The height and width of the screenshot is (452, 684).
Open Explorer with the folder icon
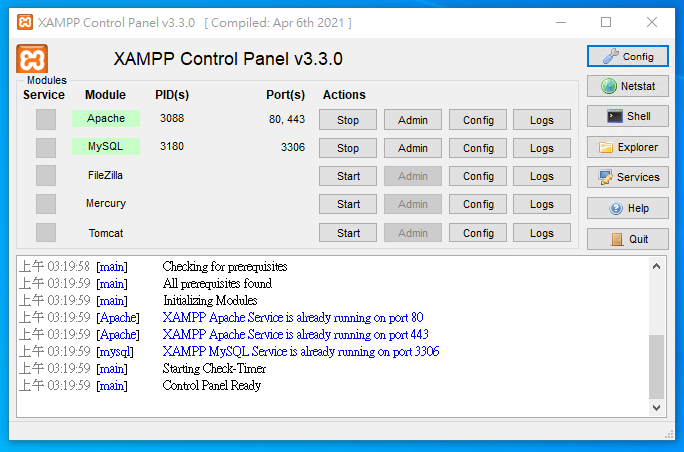(628, 147)
